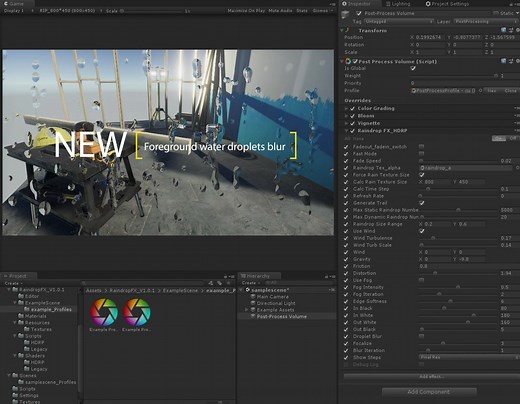Toggle the Force Rain Texture Size value checkbox
Image resolution: width=520 pixels, height=404 pixels.
[422, 175]
